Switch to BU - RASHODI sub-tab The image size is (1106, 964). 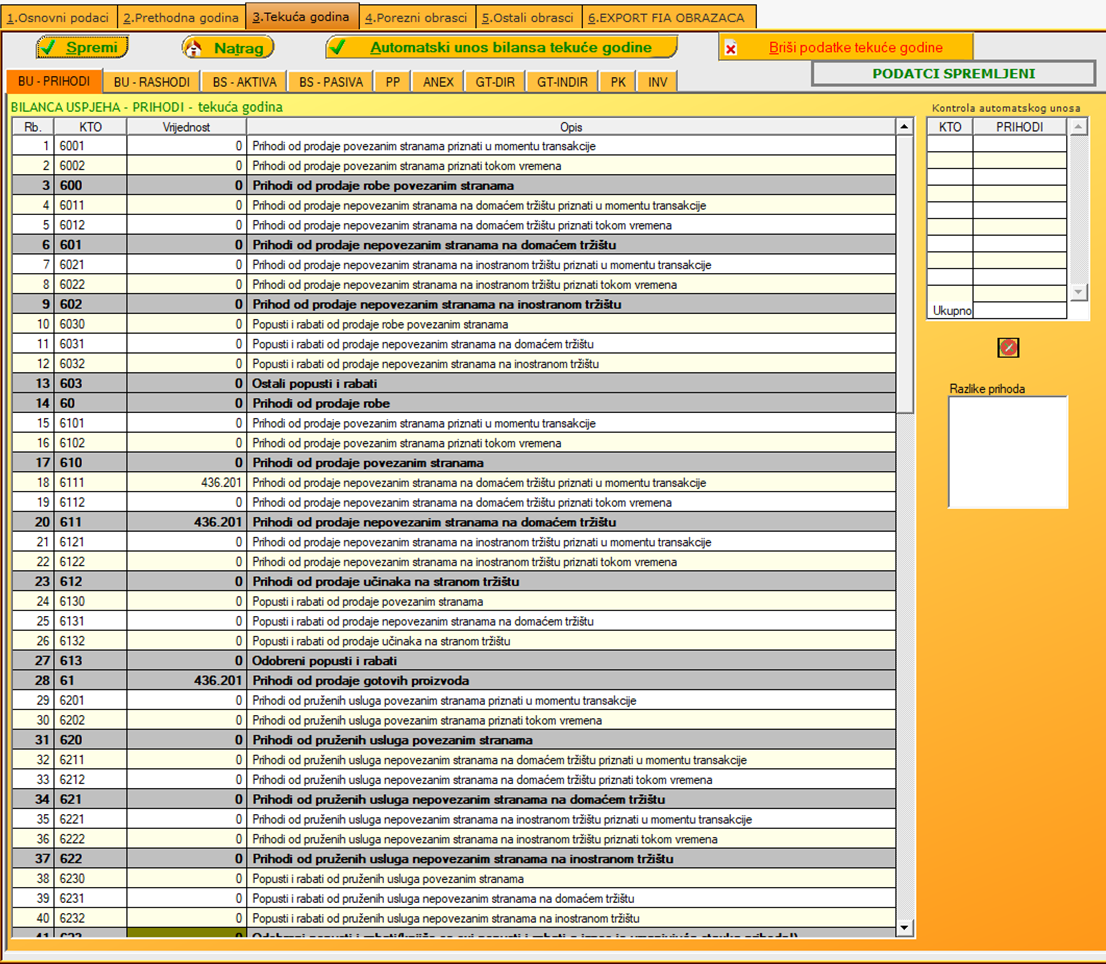click(x=152, y=82)
